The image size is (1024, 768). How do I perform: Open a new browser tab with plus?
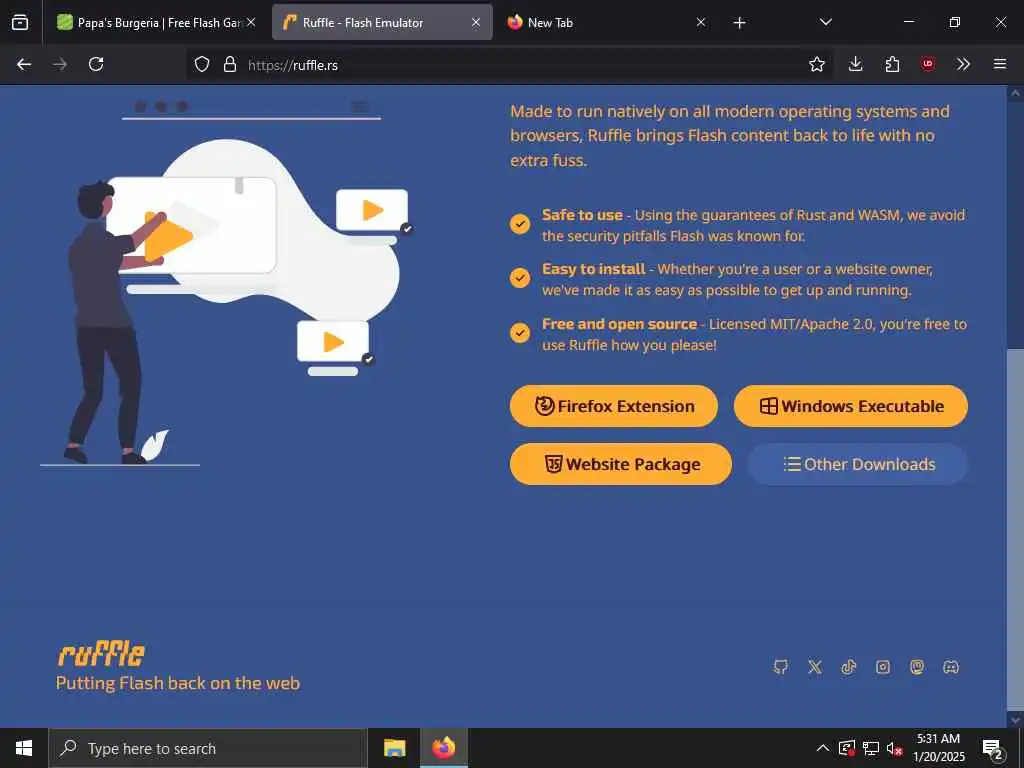[x=739, y=23]
